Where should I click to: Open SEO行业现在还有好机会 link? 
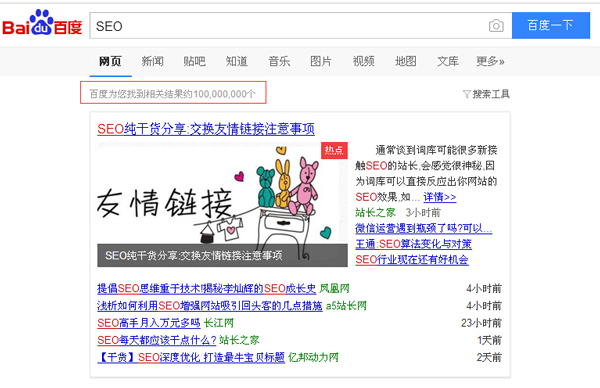412,260
